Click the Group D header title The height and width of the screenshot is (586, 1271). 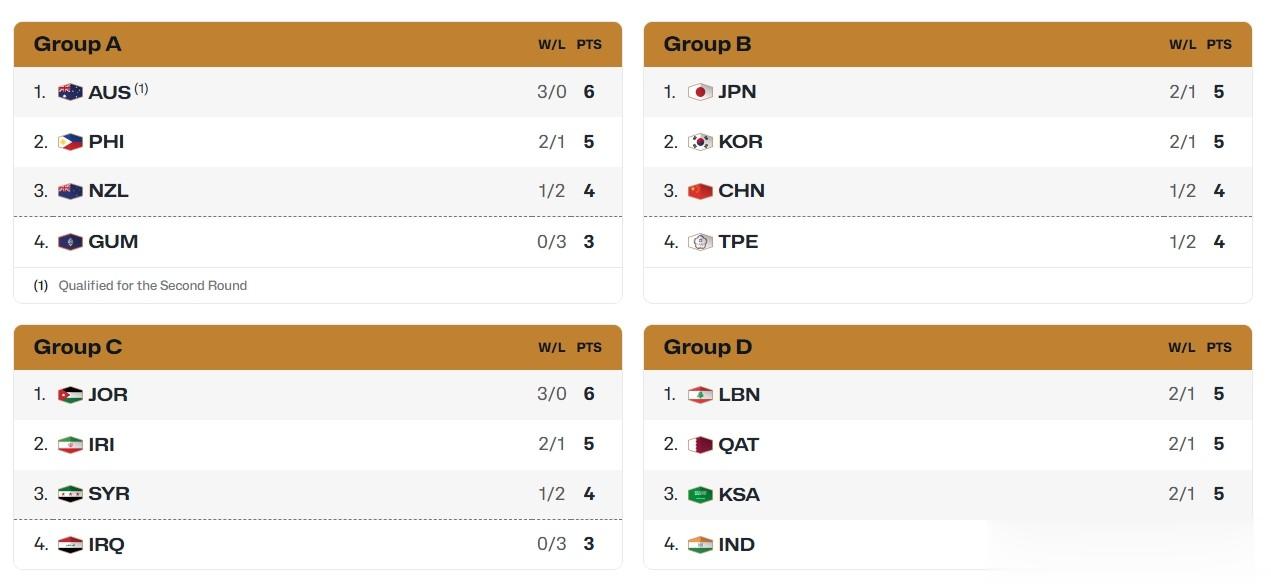point(708,347)
